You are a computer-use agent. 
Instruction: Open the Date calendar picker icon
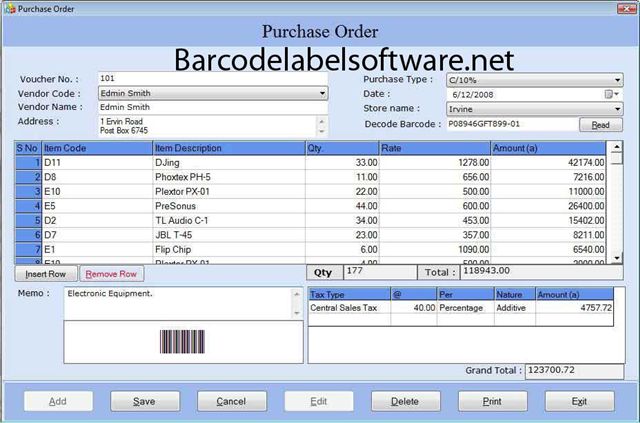tap(611, 94)
